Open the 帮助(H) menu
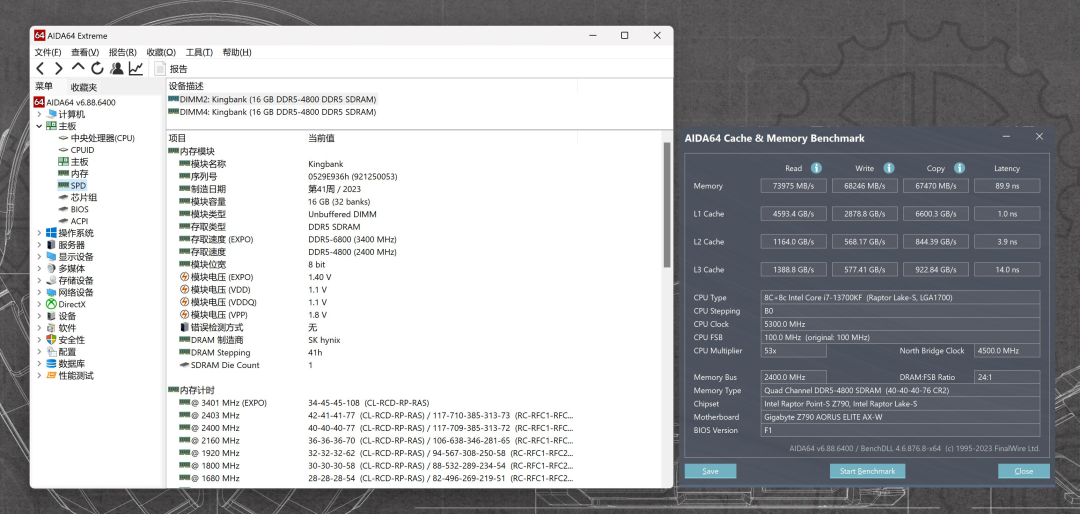The width and height of the screenshot is (1080, 514). 237,52
